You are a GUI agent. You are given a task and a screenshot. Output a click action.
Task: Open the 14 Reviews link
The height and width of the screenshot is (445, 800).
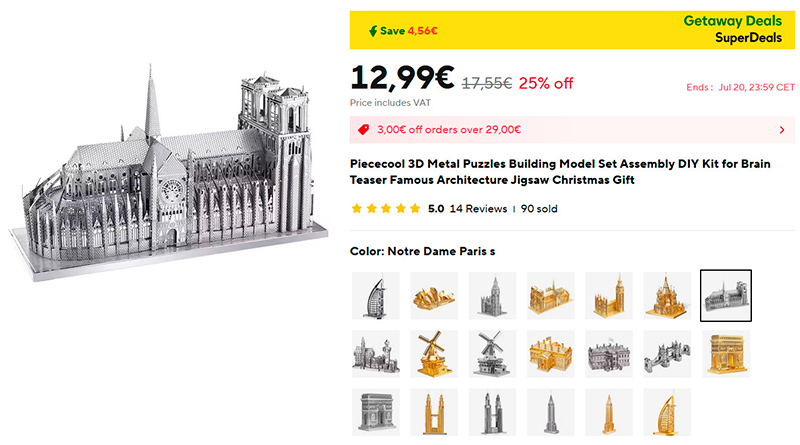479,209
